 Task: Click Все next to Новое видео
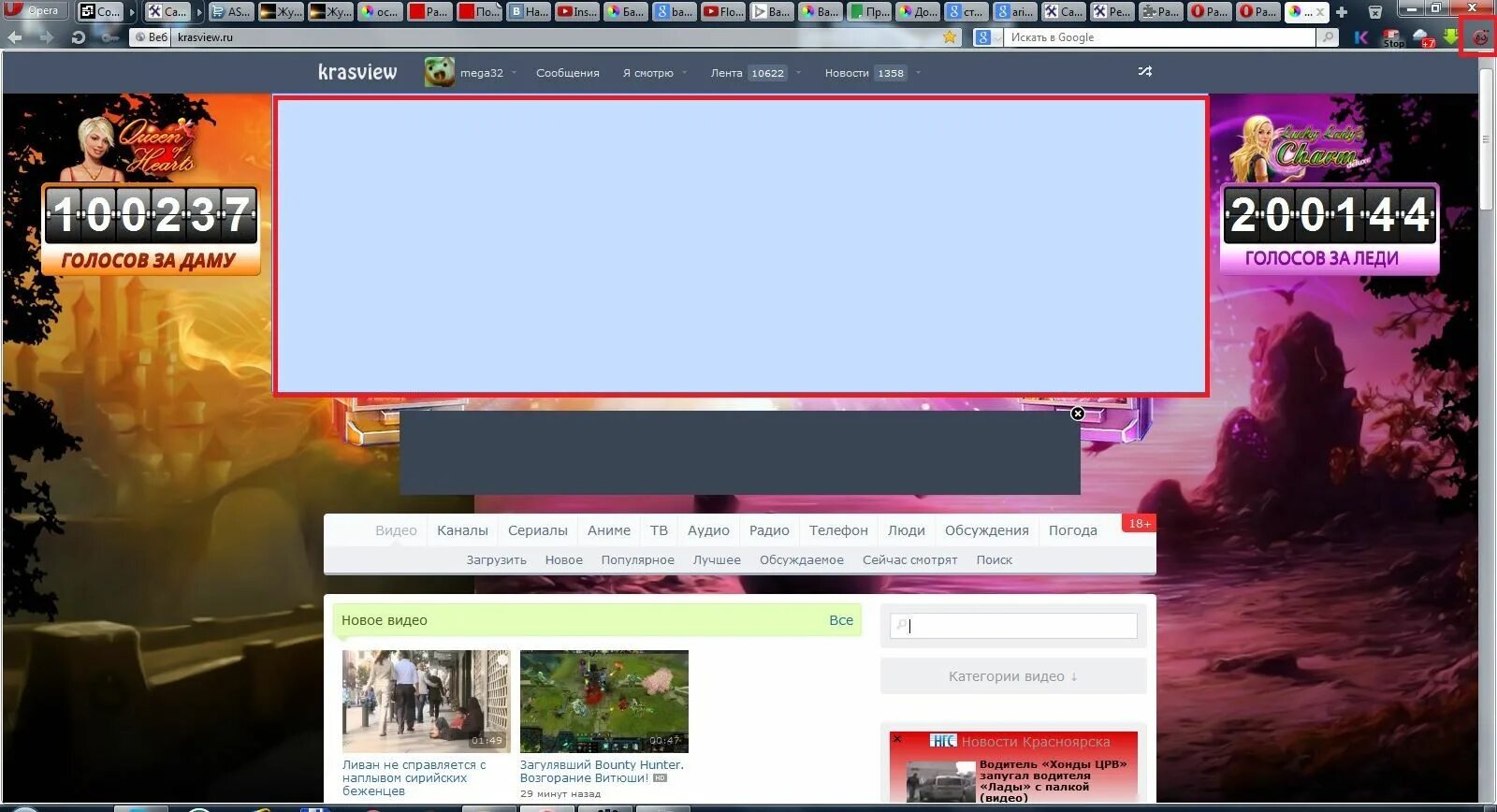pyautogui.click(x=841, y=620)
